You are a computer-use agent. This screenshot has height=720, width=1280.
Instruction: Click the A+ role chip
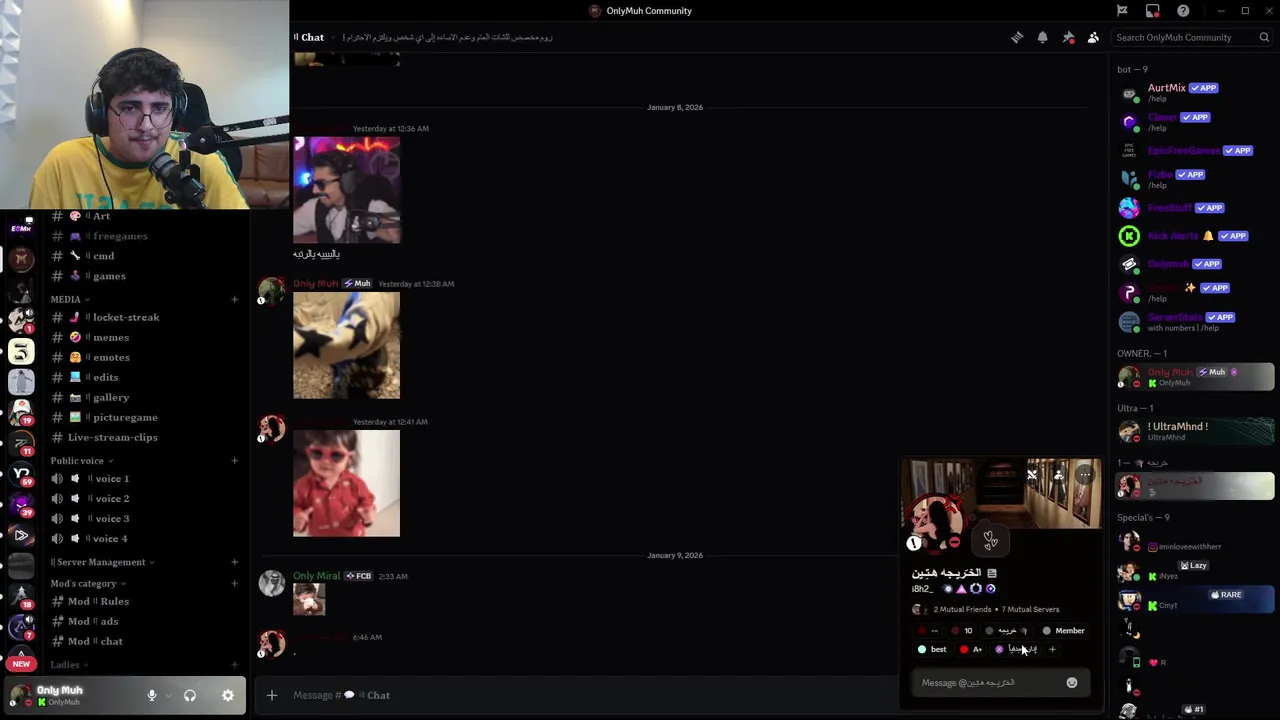971,649
